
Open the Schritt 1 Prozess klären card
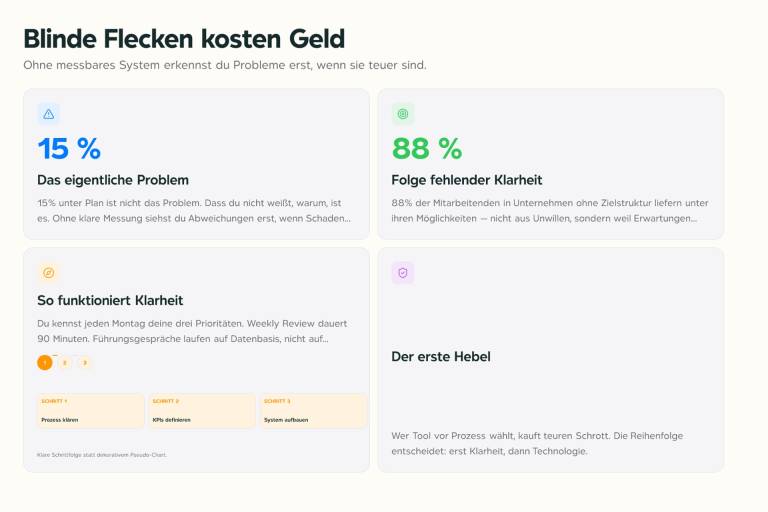(x=91, y=411)
